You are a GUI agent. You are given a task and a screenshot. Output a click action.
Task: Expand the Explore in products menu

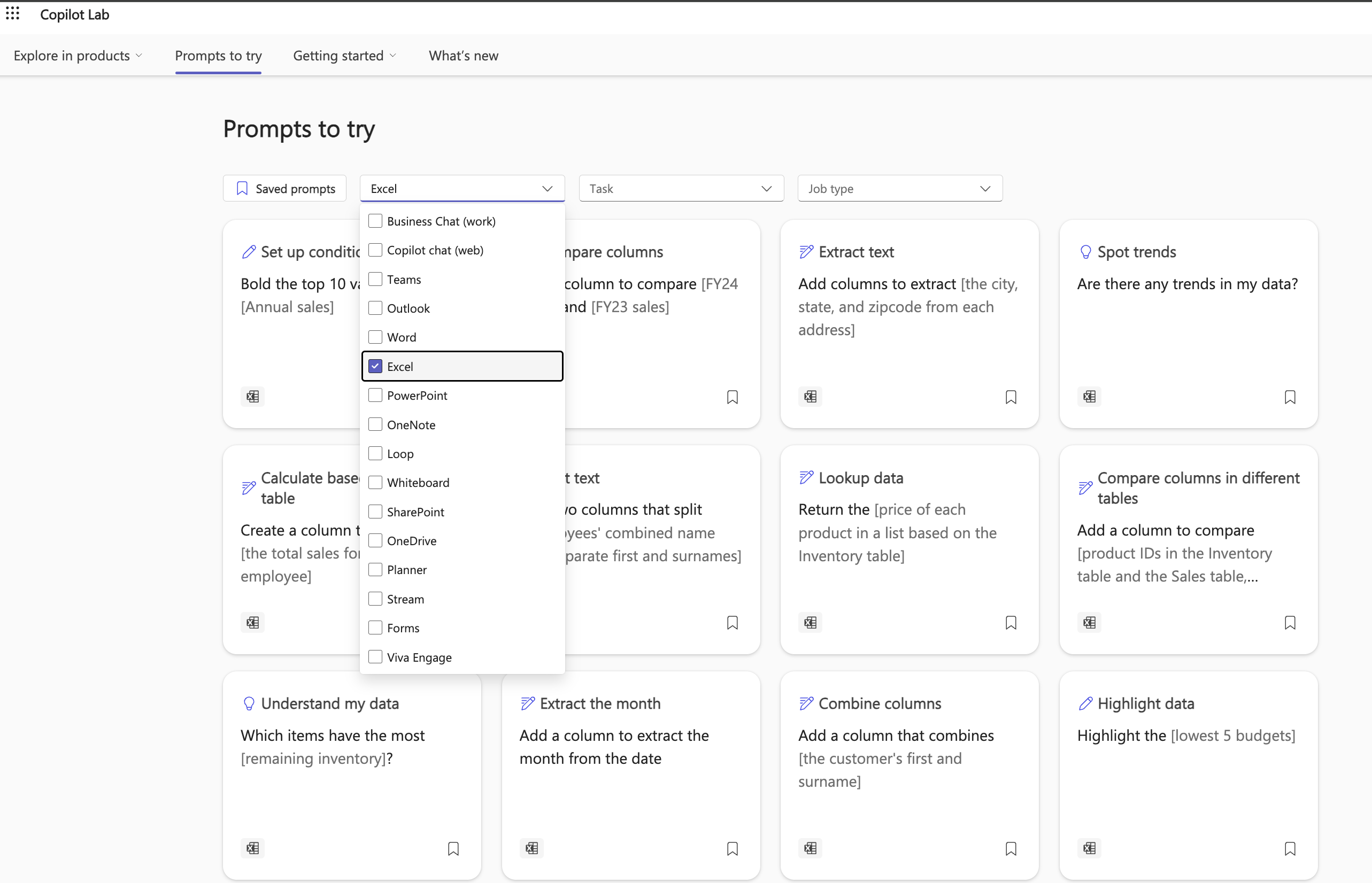pos(78,56)
